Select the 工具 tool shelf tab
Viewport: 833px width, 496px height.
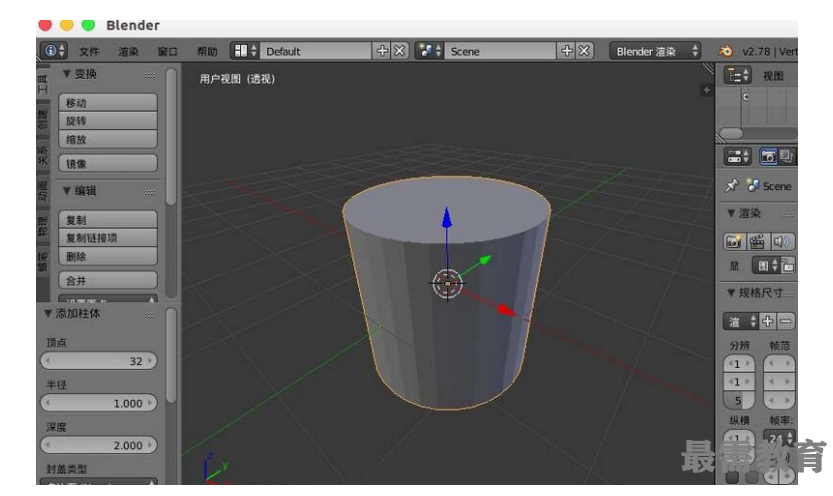[42, 84]
